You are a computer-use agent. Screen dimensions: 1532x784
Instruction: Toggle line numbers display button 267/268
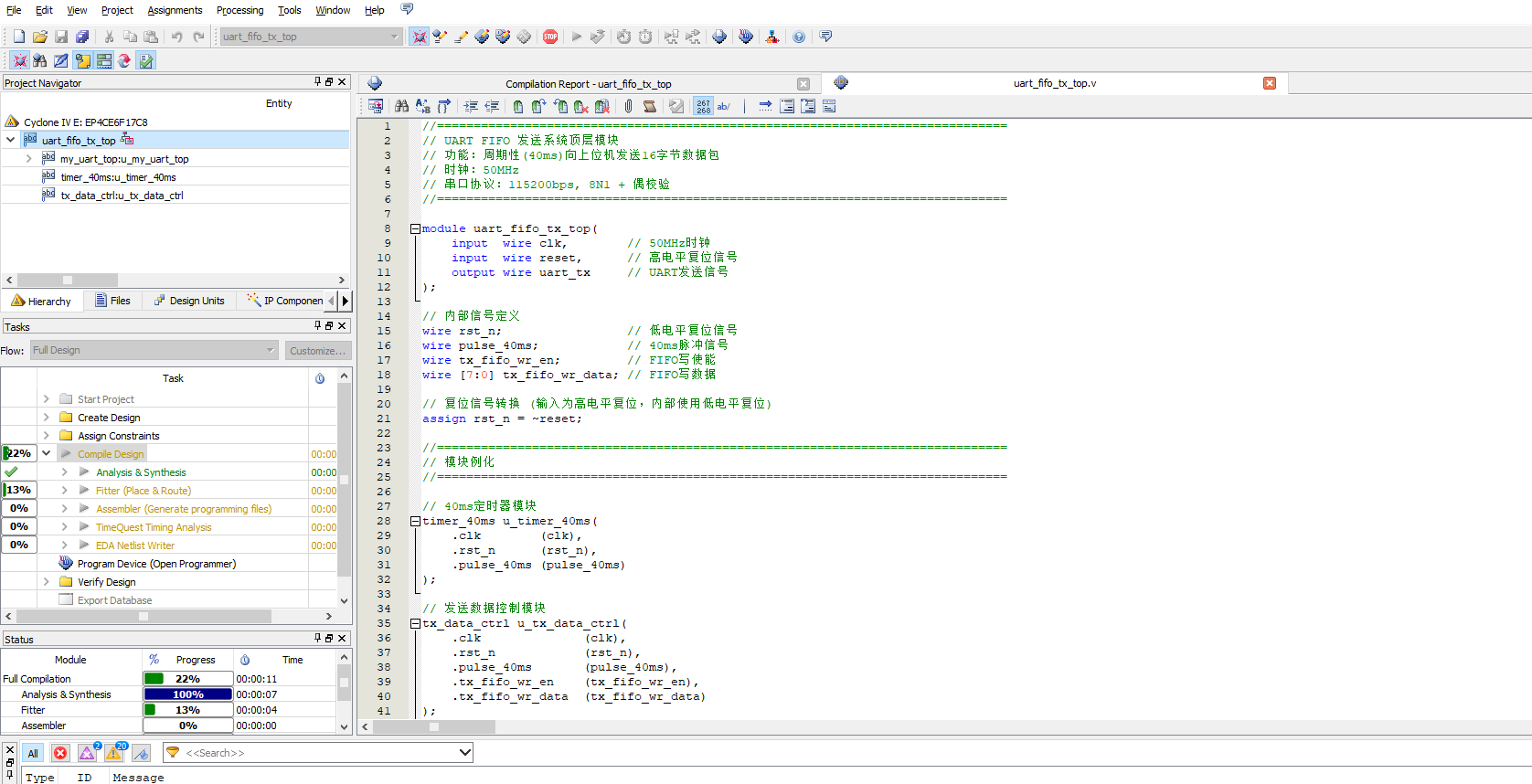[x=703, y=106]
